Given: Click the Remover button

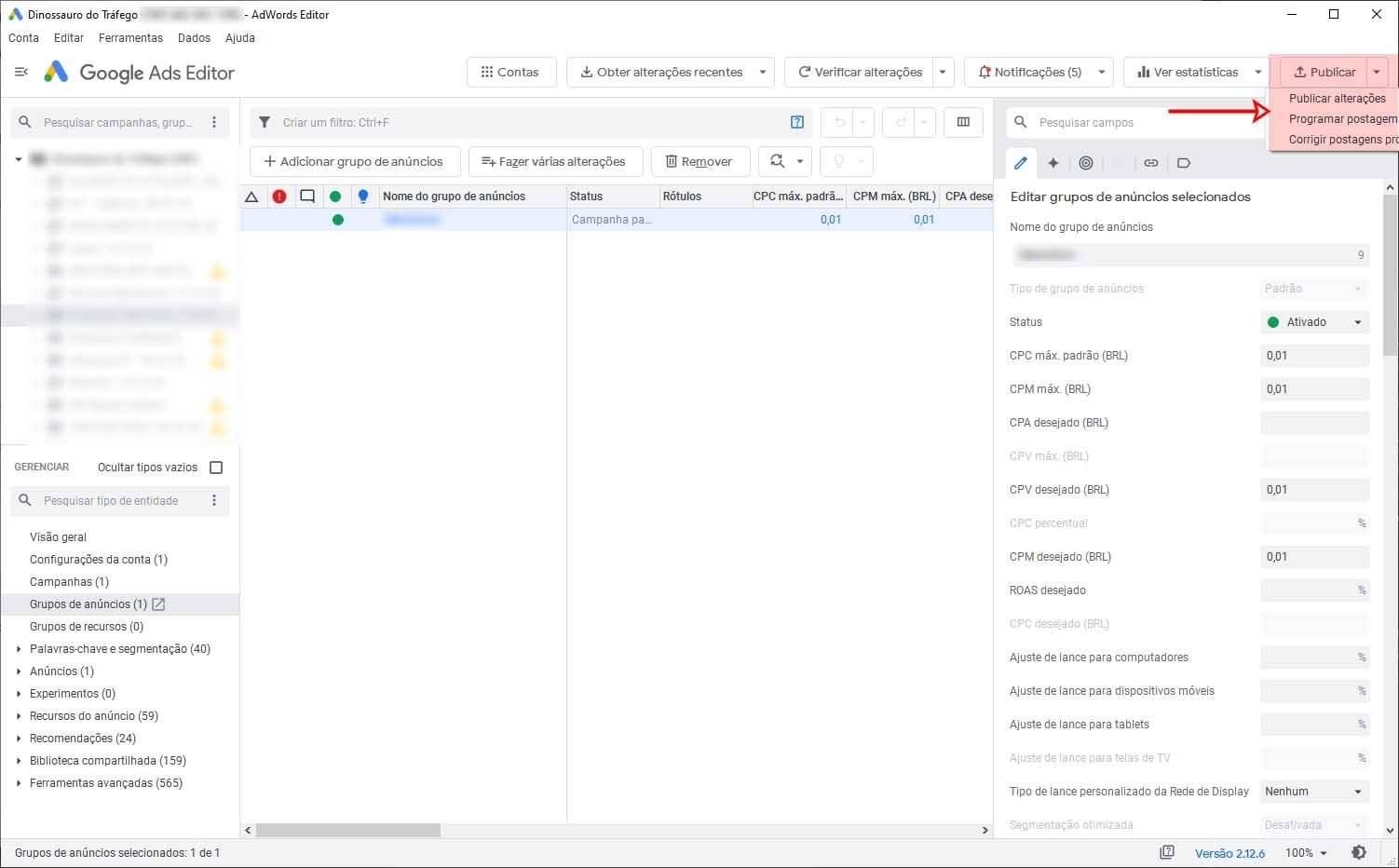Looking at the screenshot, I should [699, 161].
